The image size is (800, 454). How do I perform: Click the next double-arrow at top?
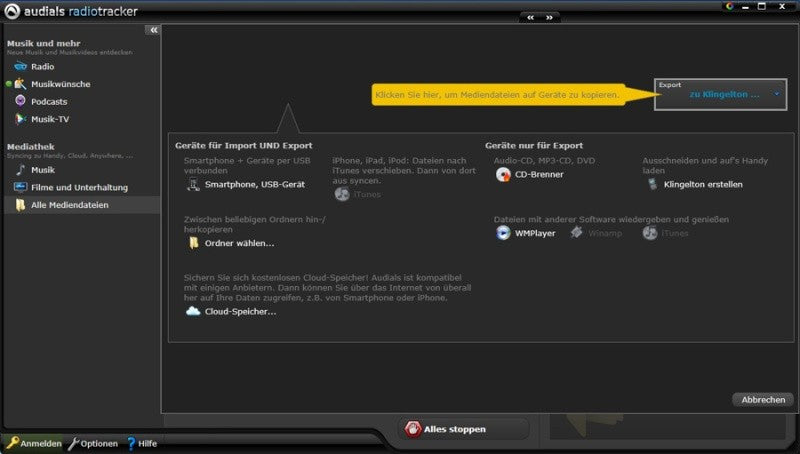coord(549,17)
